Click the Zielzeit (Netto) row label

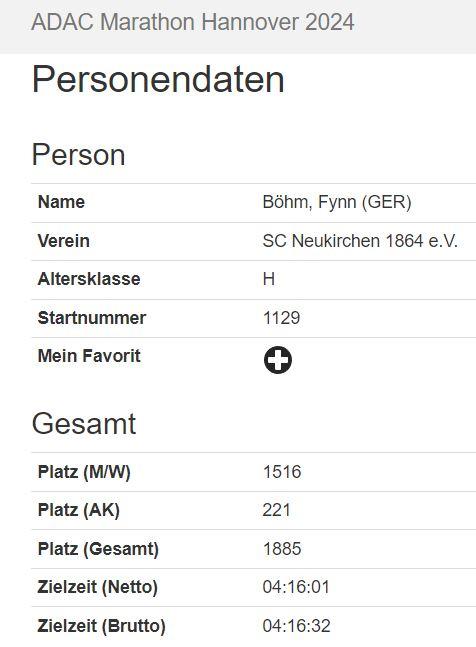pyautogui.click(x=97, y=587)
